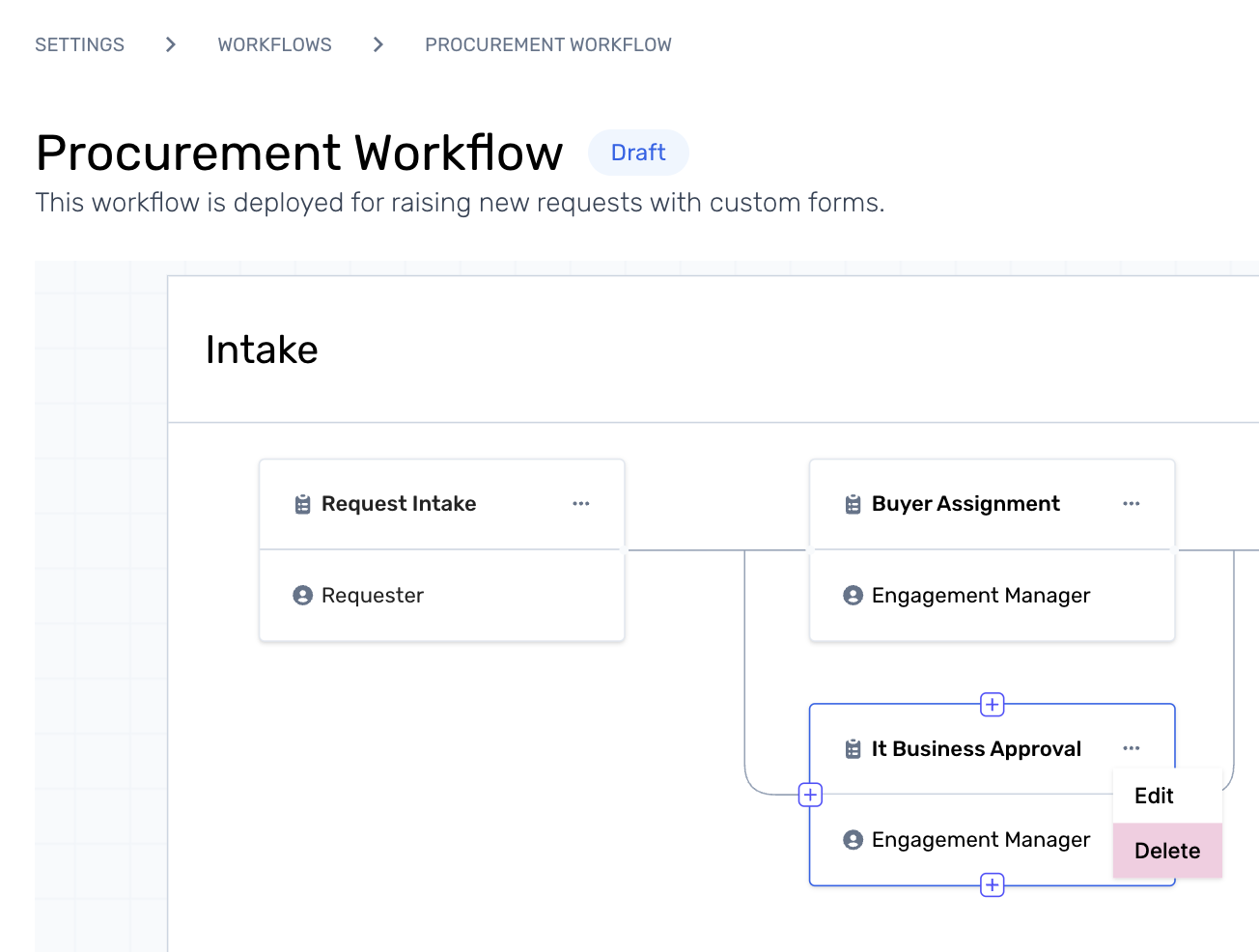Select the Intake stage header
1259x952 pixels.
262,350
